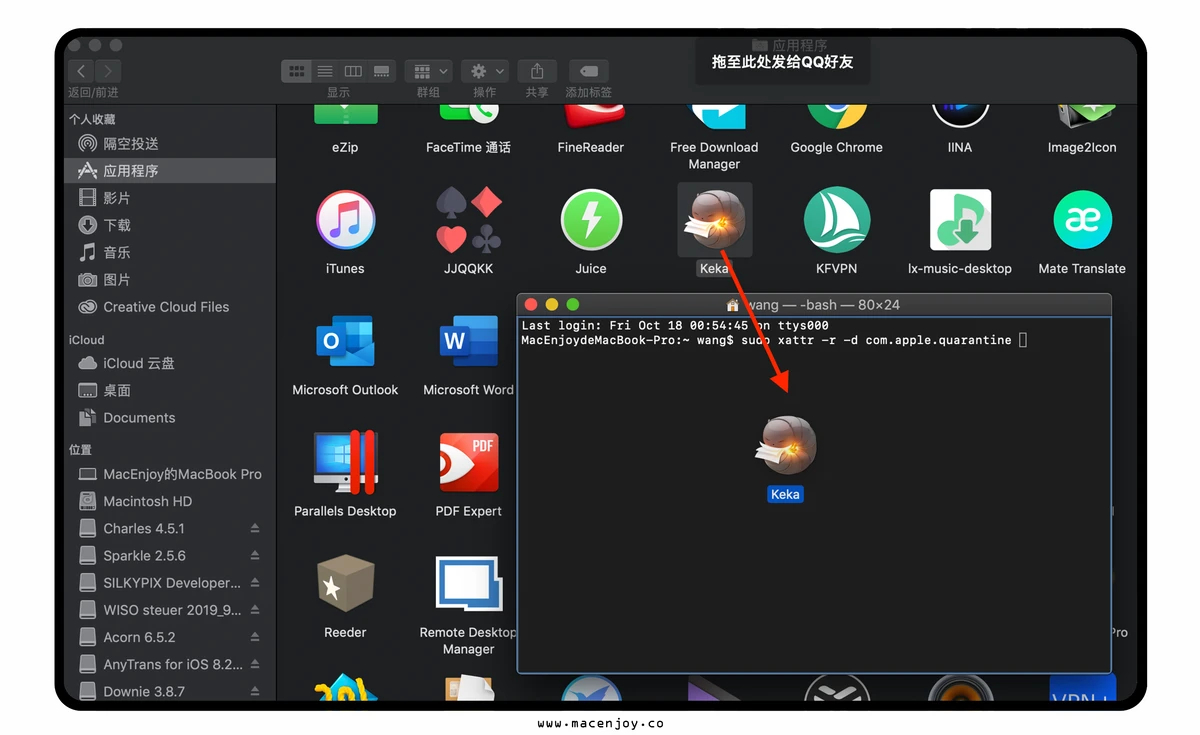Select the Mate Translate app icon
This screenshot has height=735, width=1200.
(1082, 220)
